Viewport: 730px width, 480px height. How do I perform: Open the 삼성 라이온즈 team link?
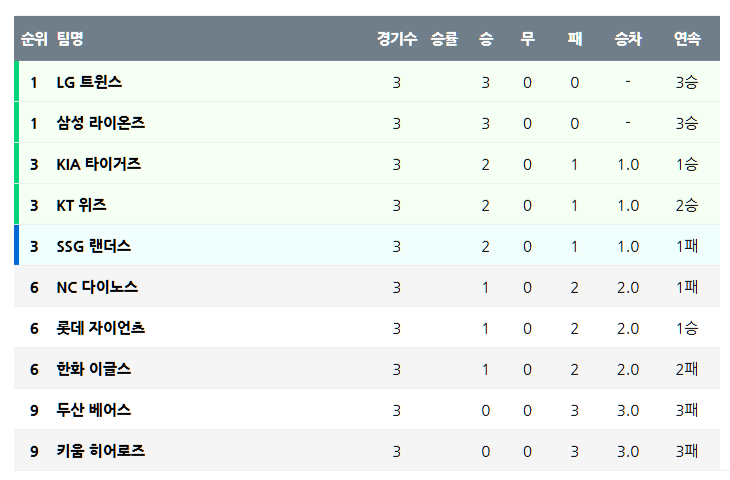[100, 123]
